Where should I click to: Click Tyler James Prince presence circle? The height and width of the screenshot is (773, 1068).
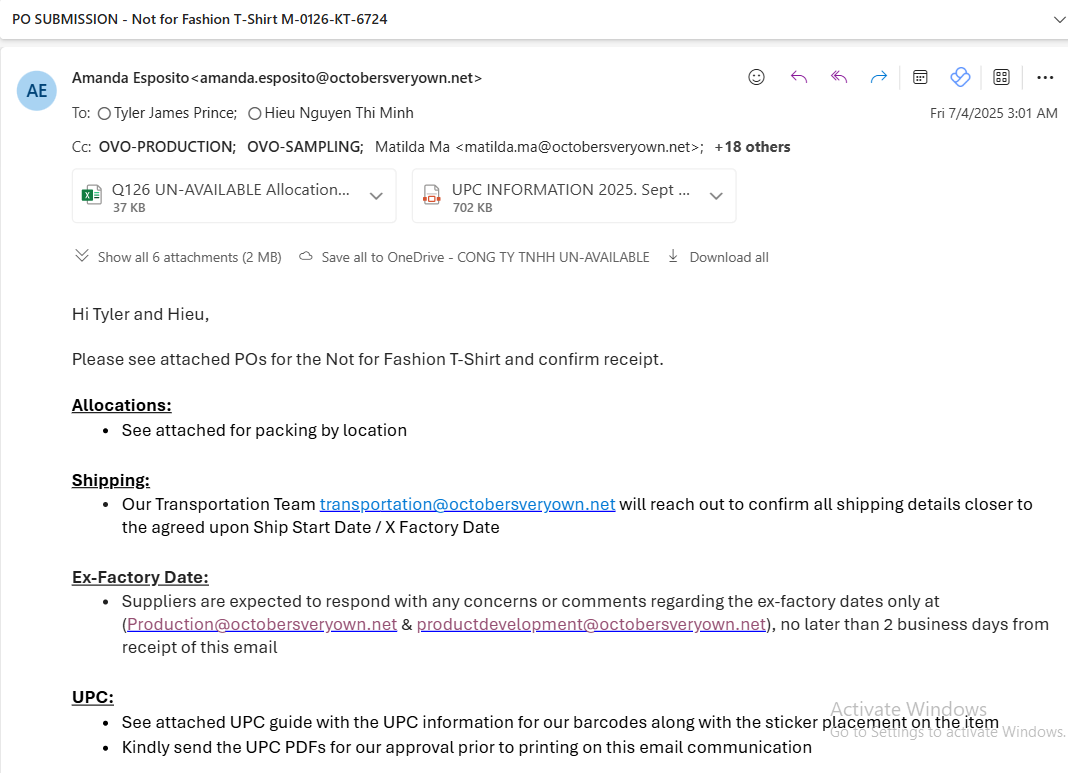[x=104, y=114]
